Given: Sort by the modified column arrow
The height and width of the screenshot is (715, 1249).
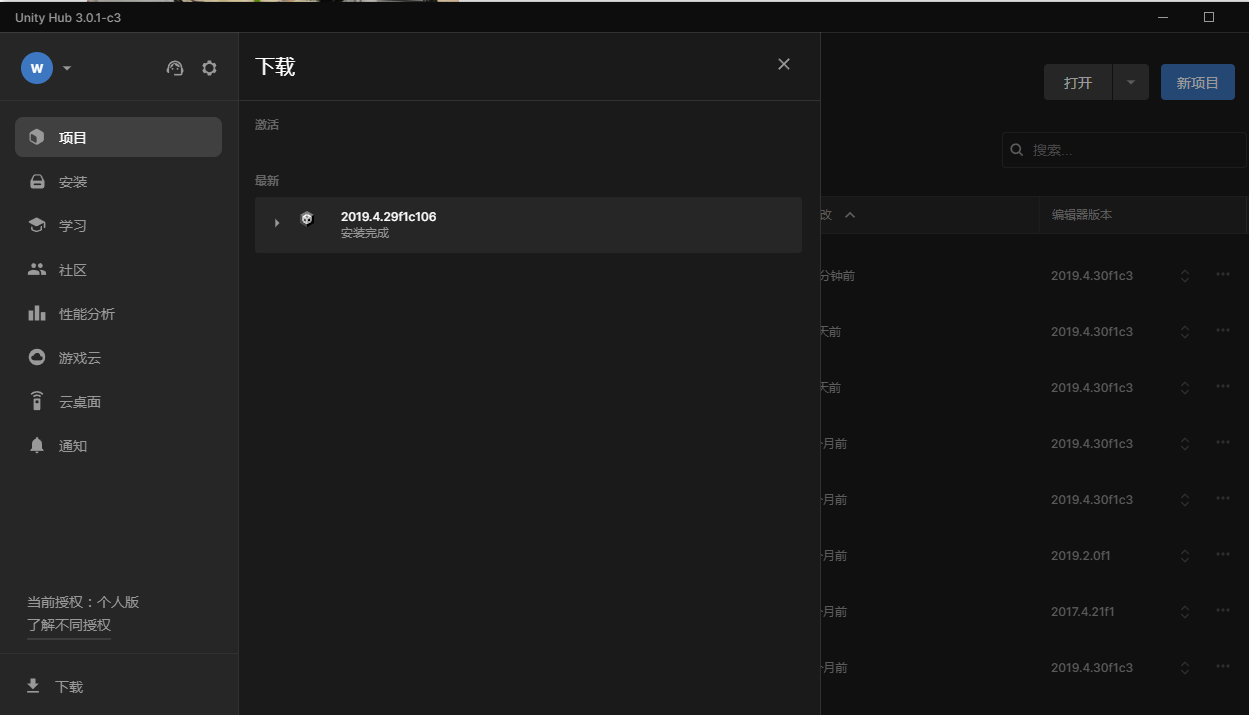Looking at the screenshot, I should point(850,215).
